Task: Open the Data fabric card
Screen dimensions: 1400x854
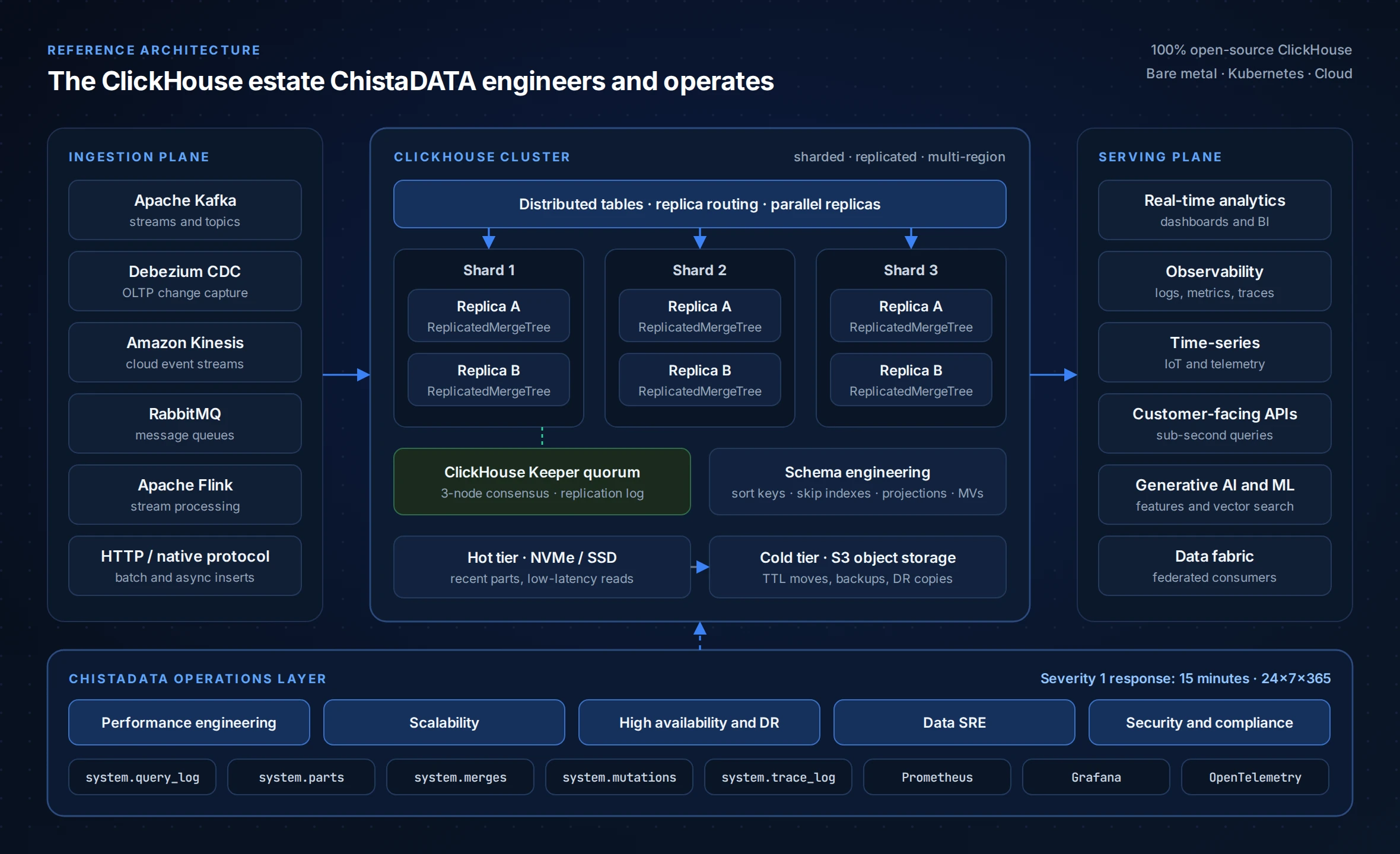Action: click(x=1215, y=566)
